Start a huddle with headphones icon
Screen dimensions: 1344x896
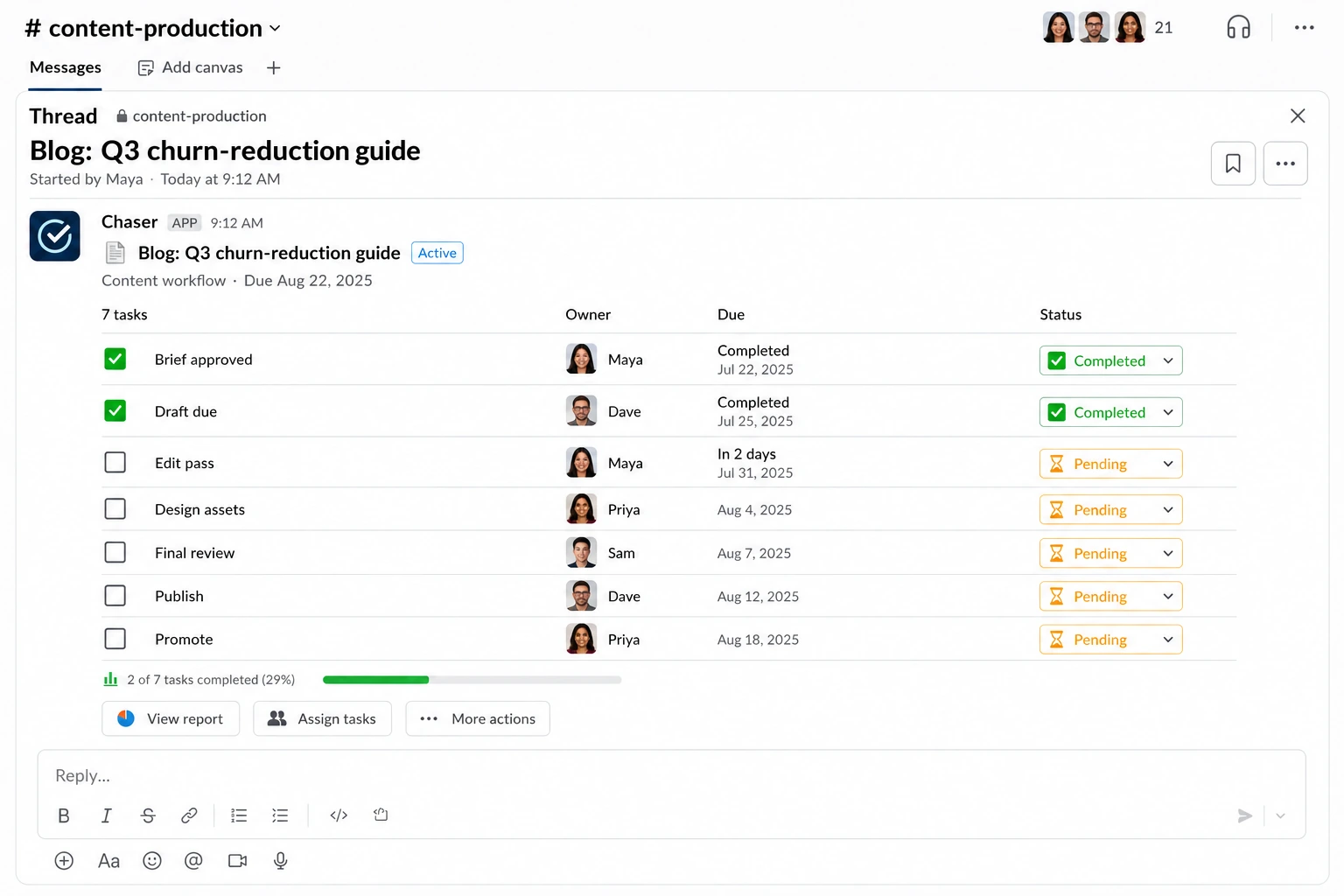1238,28
